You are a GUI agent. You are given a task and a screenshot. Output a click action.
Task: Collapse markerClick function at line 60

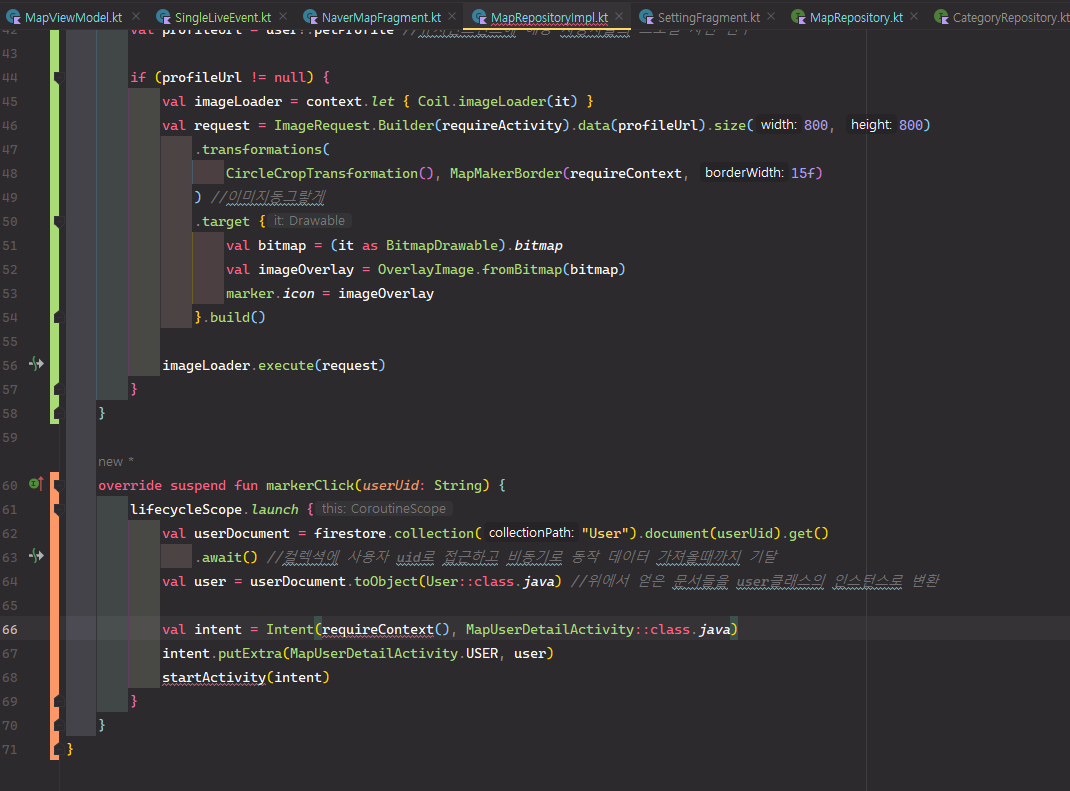coord(58,485)
